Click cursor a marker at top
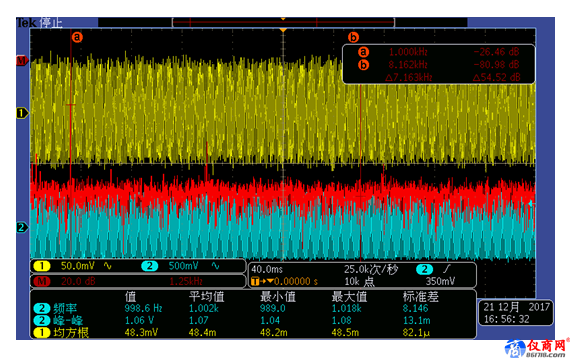 [77, 37]
